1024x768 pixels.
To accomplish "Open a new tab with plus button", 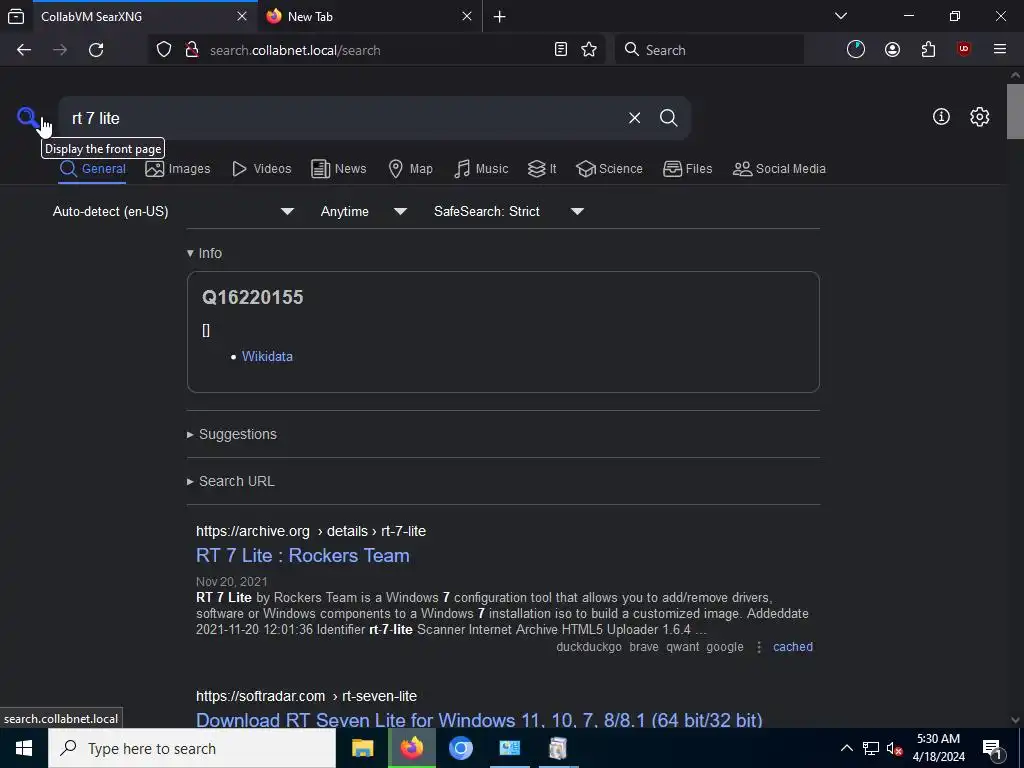I will click(x=500, y=17).
